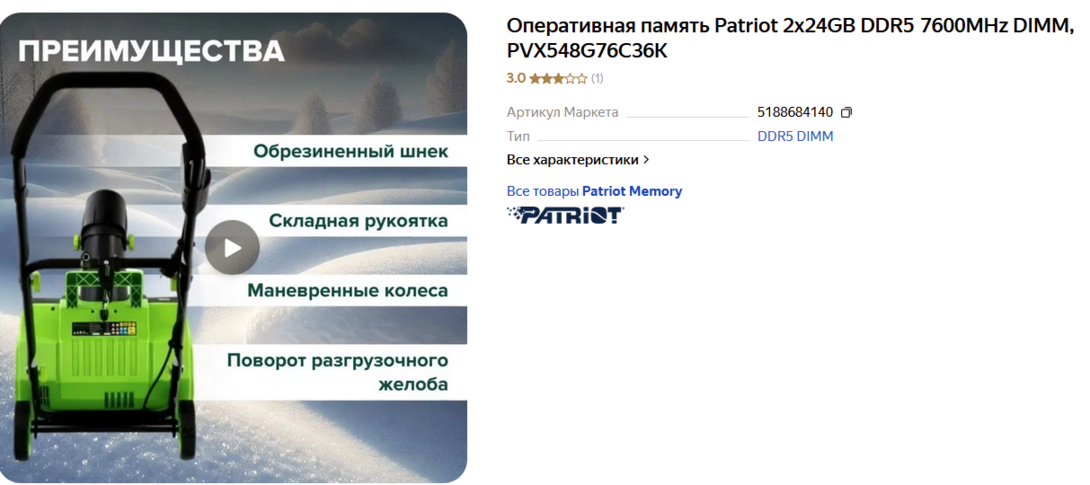This screenshot has width=1090, height=485.
Task: Play the product video
Action: click(232, 247)
